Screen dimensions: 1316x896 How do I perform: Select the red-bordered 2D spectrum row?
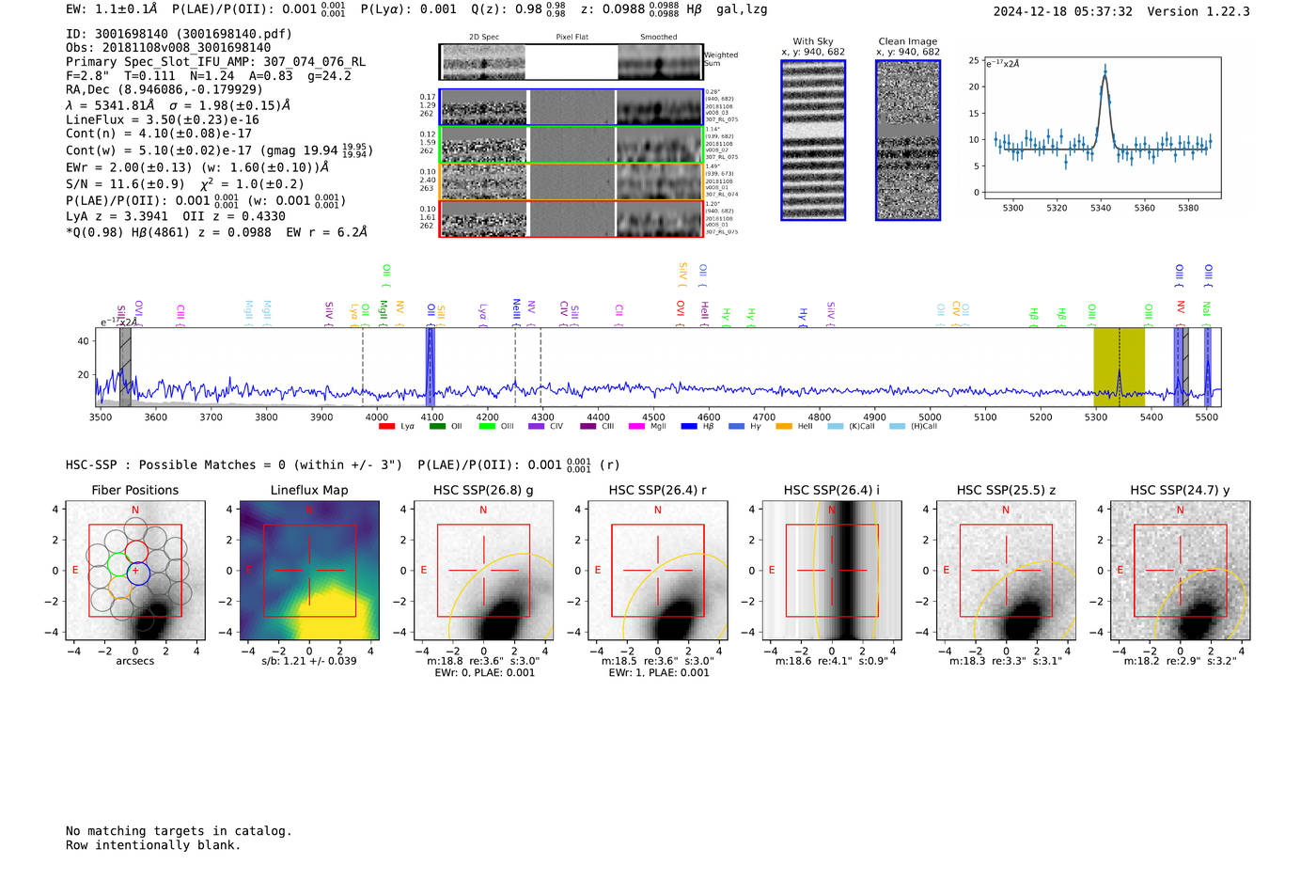click(572, 218)
